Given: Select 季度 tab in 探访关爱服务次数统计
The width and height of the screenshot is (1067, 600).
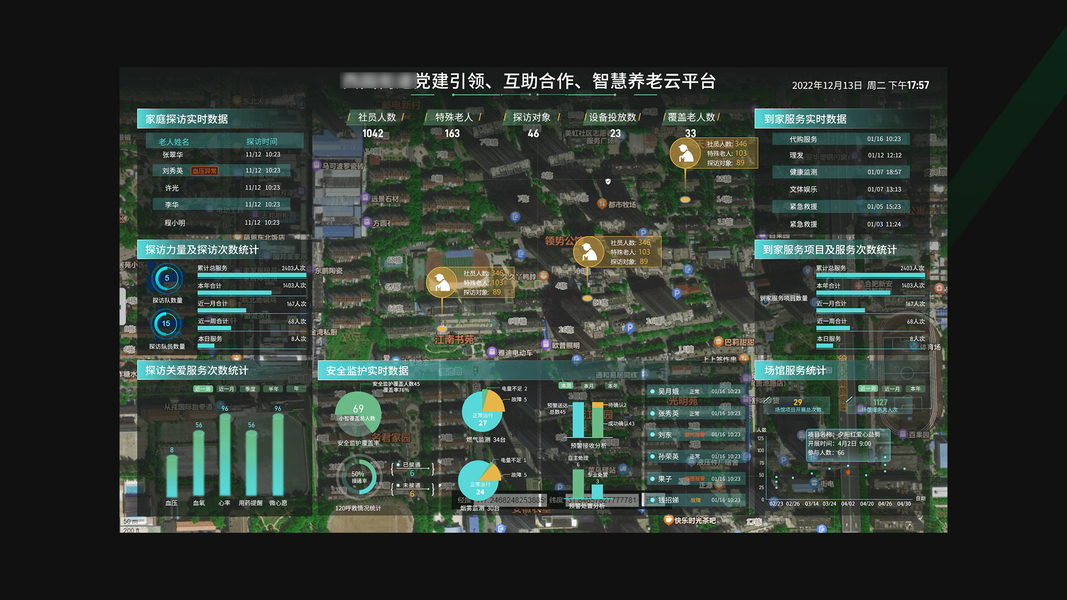Looking at the screenshot, I should pos(250,389).
